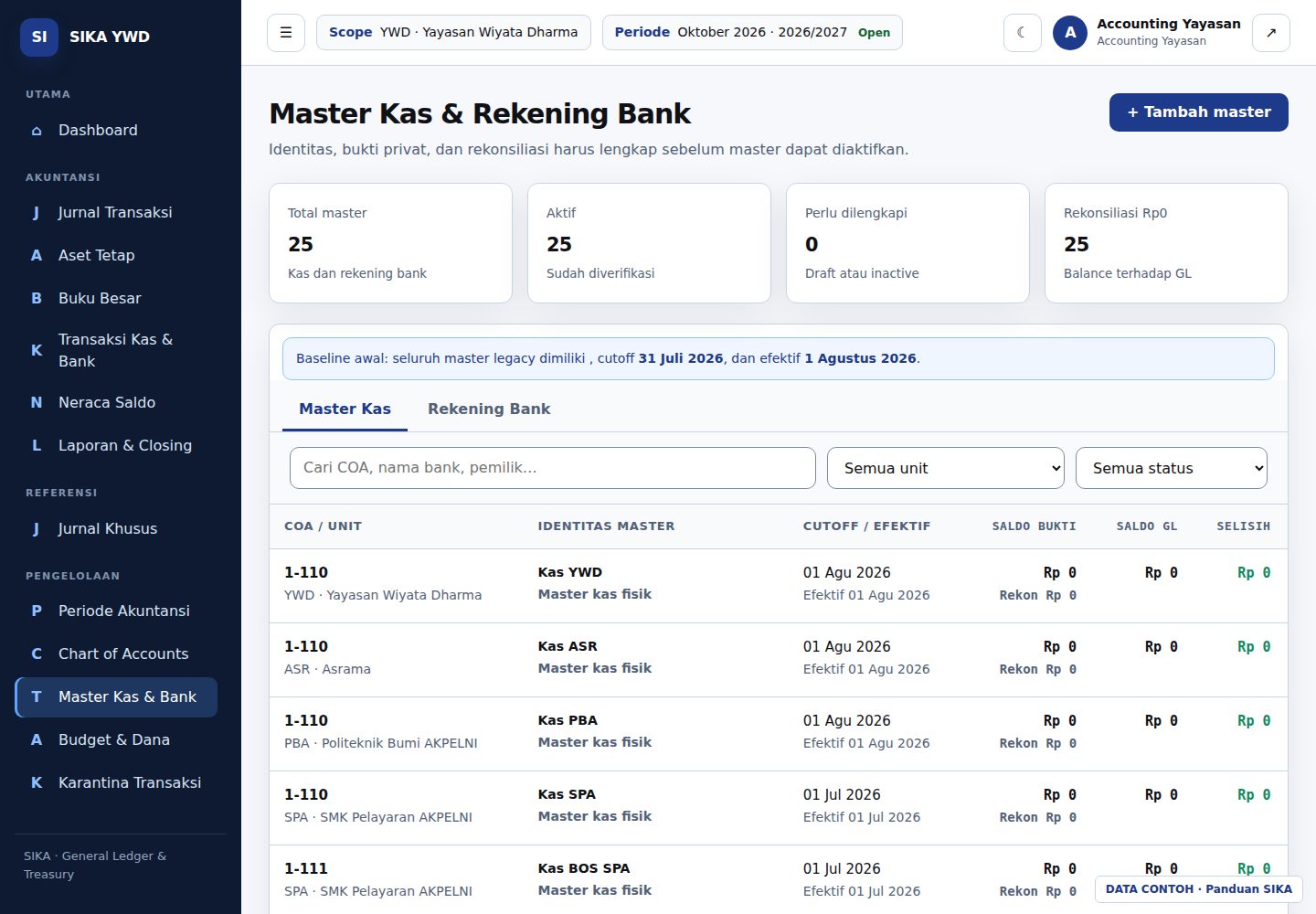Select the Kas ASR row
The height and width of the screenshot is (914, 1316).
(779, 660)
